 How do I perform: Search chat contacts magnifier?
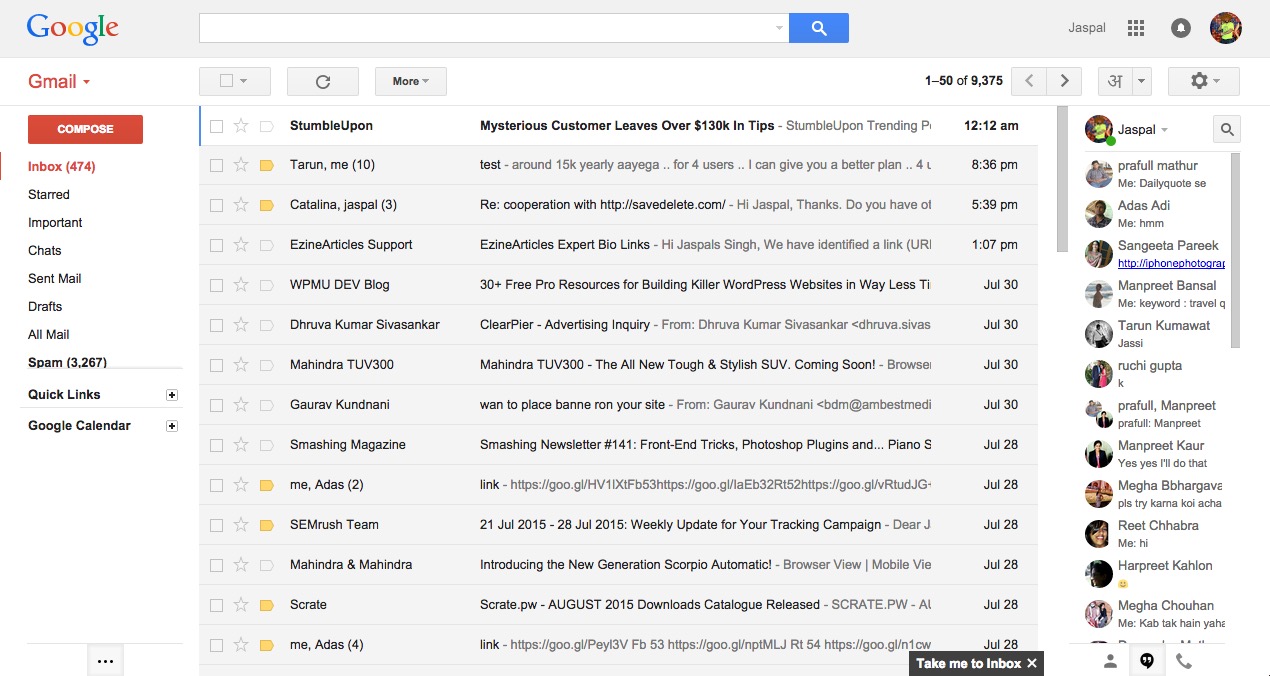pos(1227,129)
